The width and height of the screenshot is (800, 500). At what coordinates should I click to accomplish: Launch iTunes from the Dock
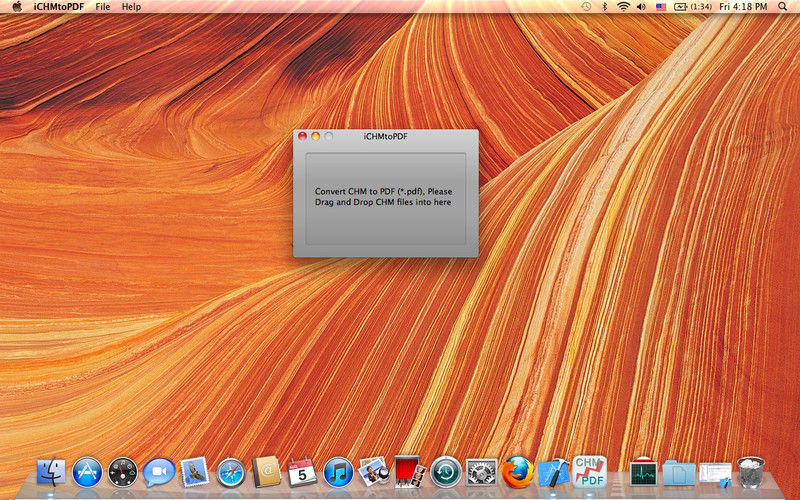coord(338,471)
